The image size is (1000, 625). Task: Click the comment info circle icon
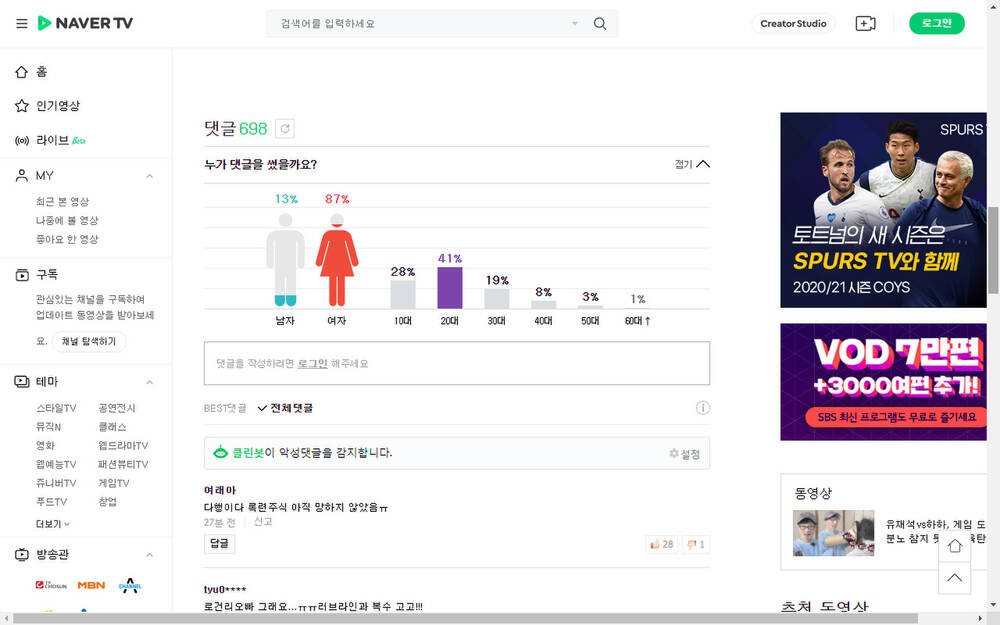pyautogui.click(x=703, y=408)
